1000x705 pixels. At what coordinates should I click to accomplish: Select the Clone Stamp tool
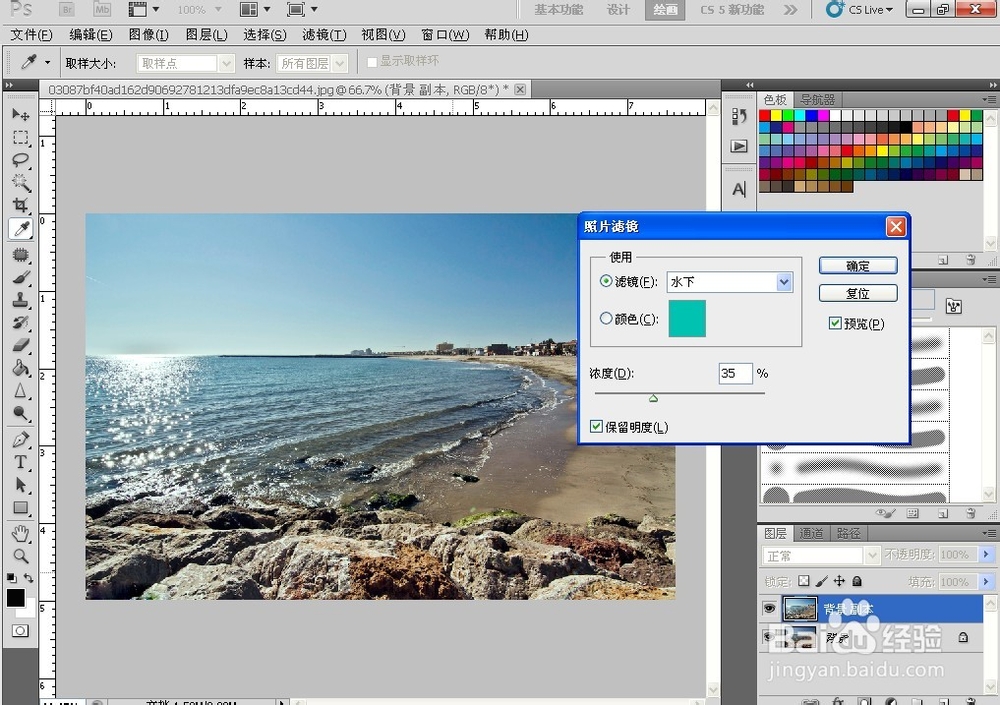point(20,301)
